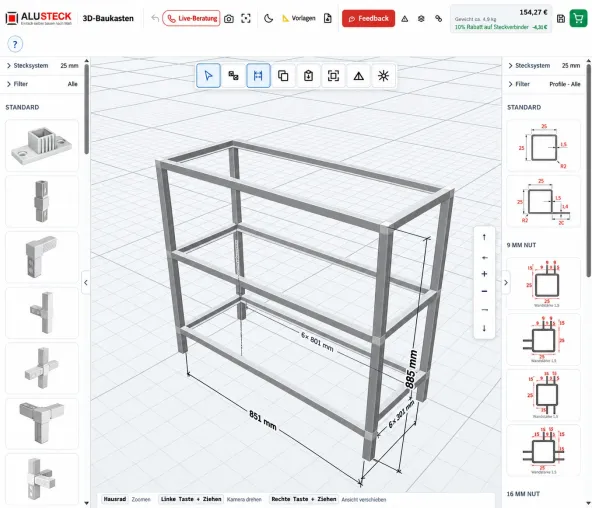Image resolution: width=592 pixels, height=508 pixels.
Task: Click the warning triangle in top header
Action: pos(404,18)
